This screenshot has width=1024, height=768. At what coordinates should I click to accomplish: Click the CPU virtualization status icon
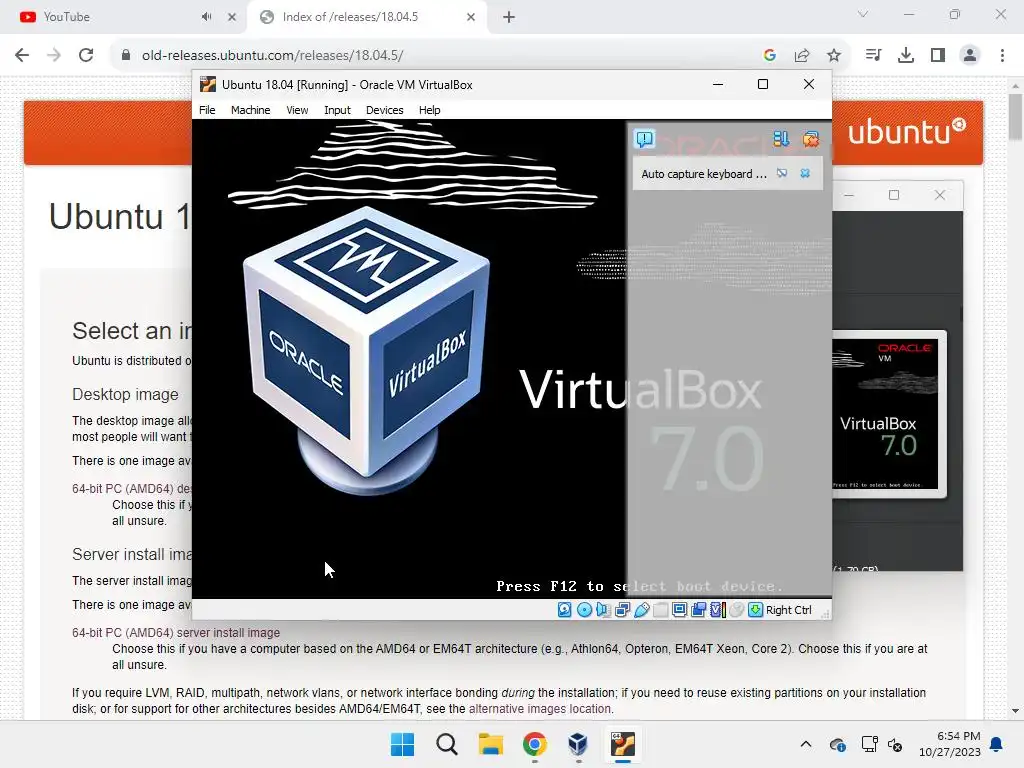[717, 609]
